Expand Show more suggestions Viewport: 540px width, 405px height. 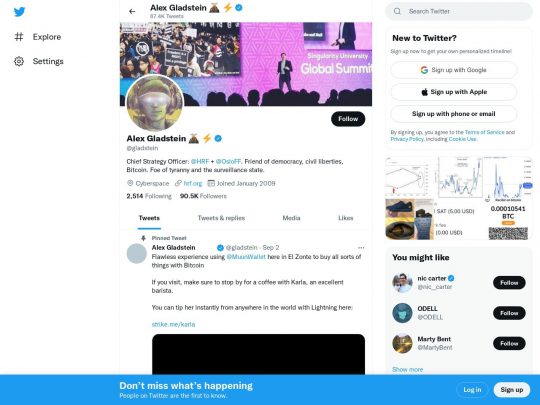click(x=407, y=369)
